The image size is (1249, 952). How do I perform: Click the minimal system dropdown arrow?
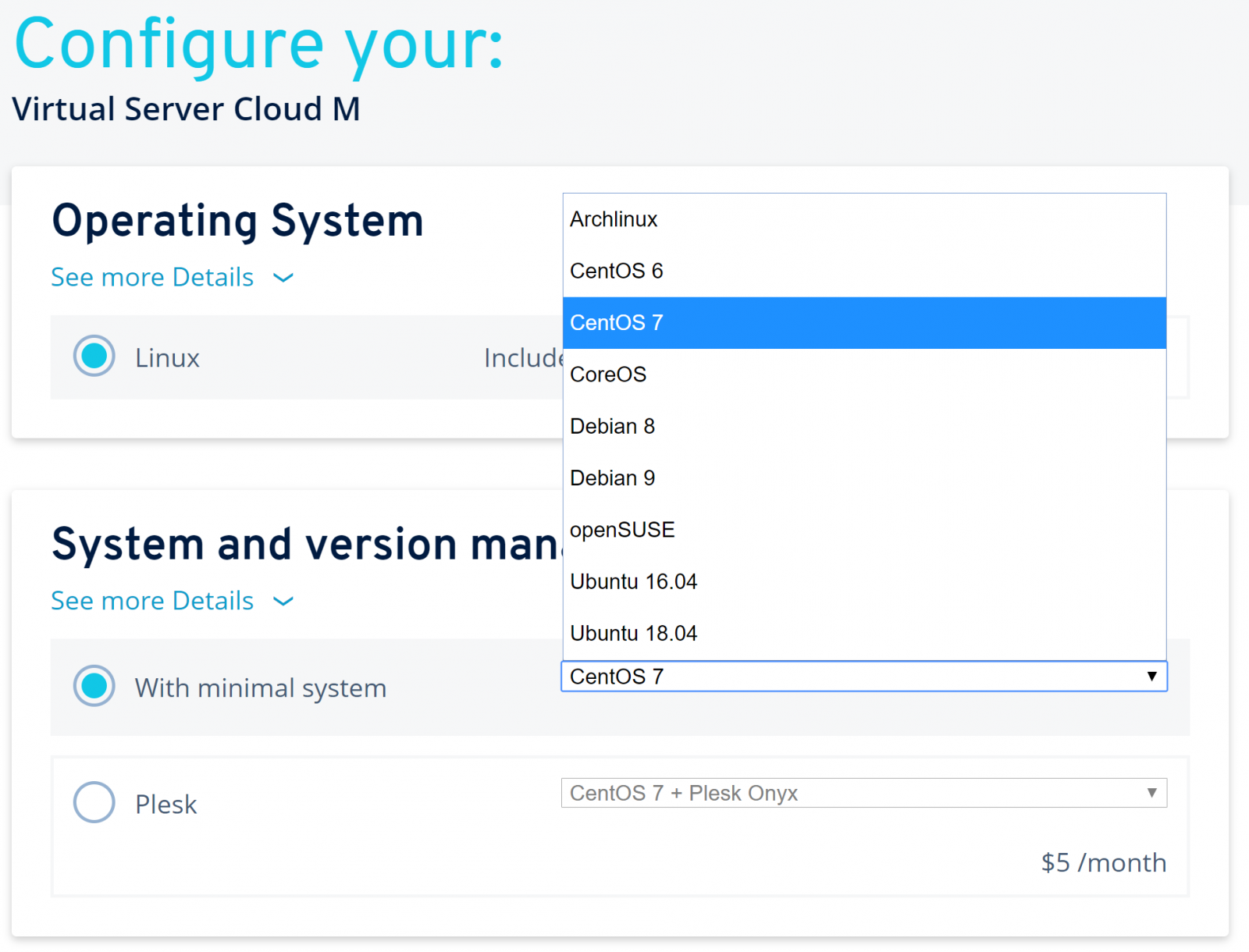tap(1151, 677)
